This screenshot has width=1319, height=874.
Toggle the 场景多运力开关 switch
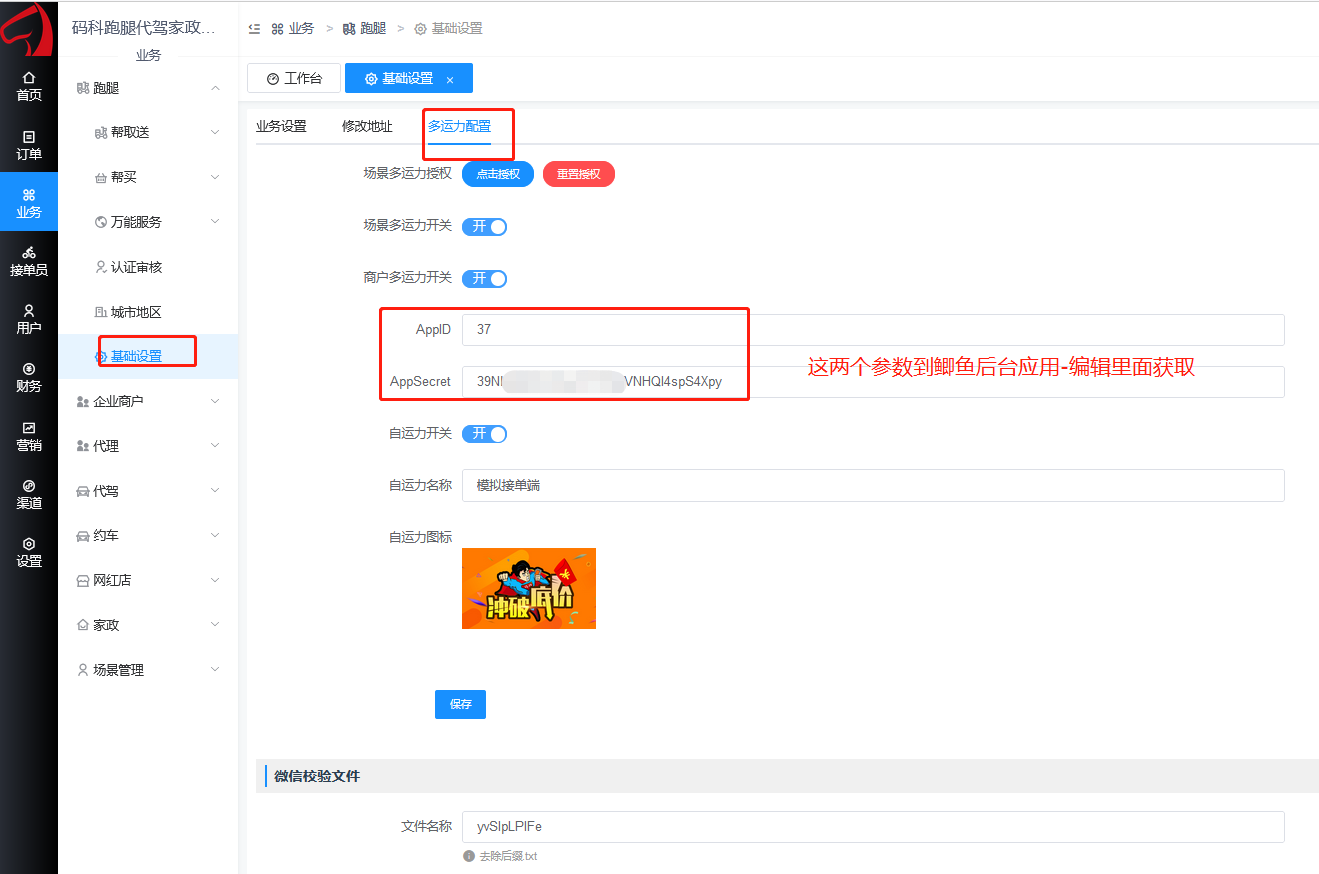coord(484,227)
